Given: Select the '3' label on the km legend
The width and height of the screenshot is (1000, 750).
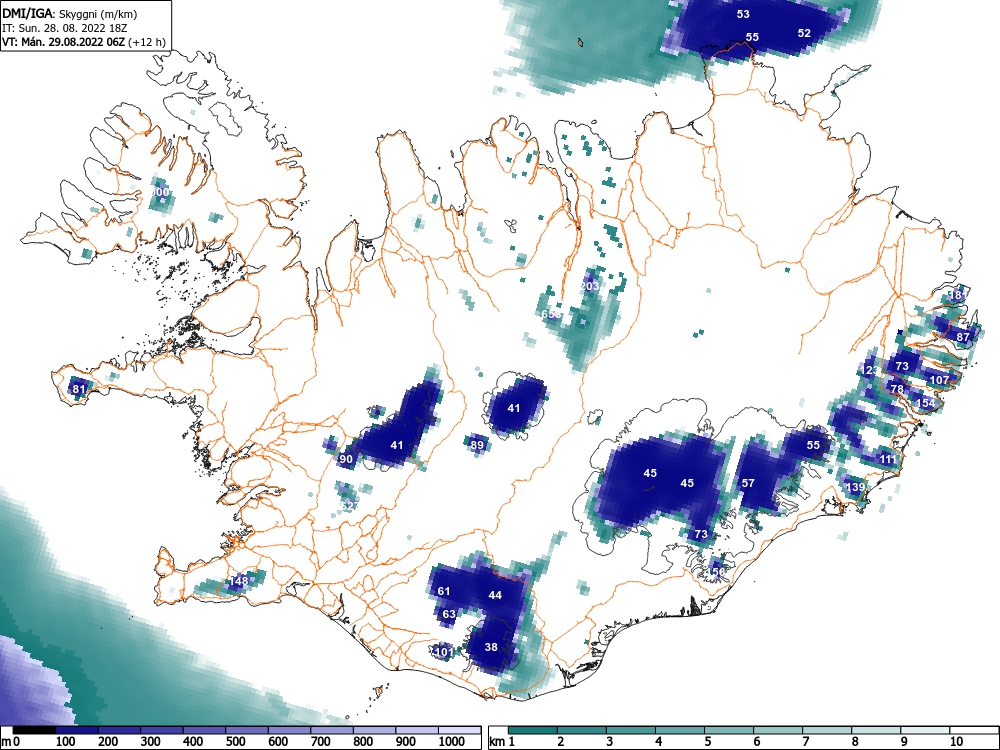Looking at the screenshot, I should click(x=609, y=741).
